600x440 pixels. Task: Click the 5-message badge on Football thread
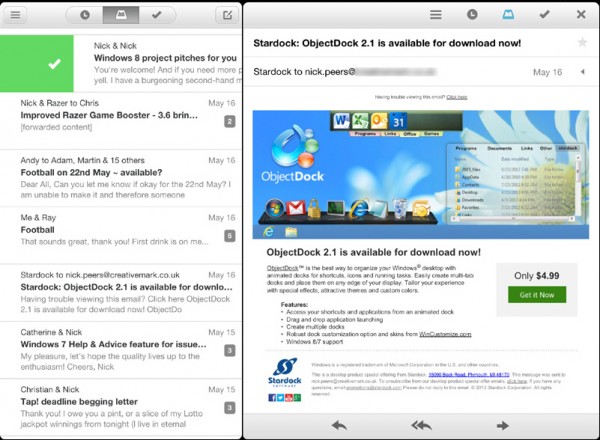coord(230,236)
